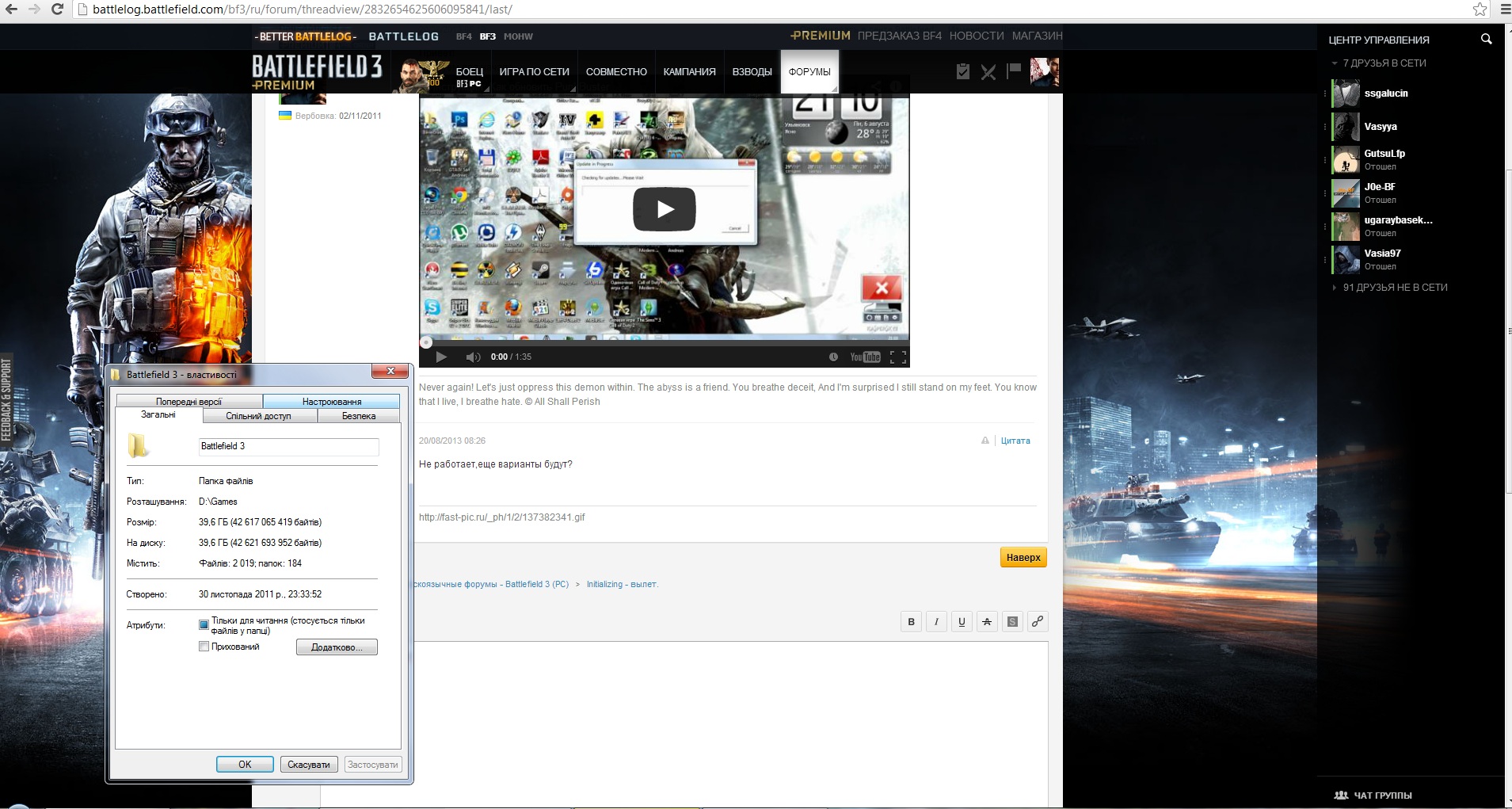Click the browser address bar URL
The height and width of the screenshot is (809, 1512).
point(303,10)
